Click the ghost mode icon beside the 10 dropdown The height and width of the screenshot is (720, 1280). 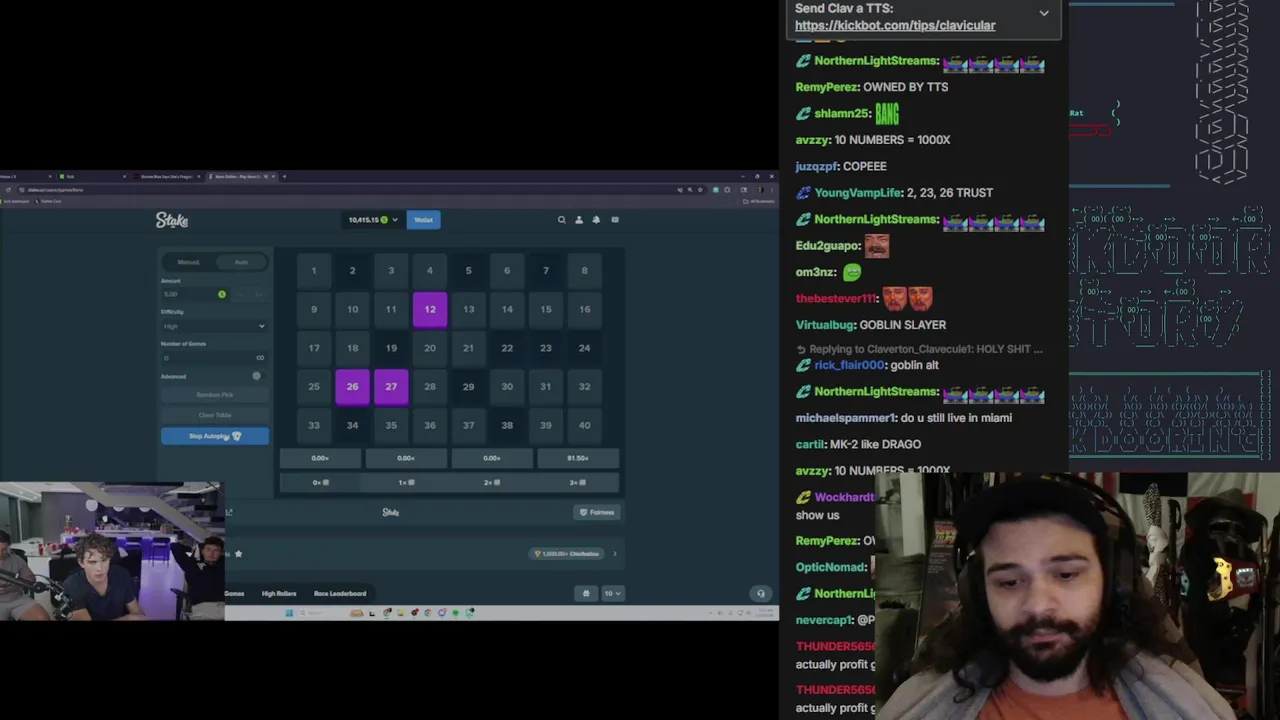pos(586,593)
